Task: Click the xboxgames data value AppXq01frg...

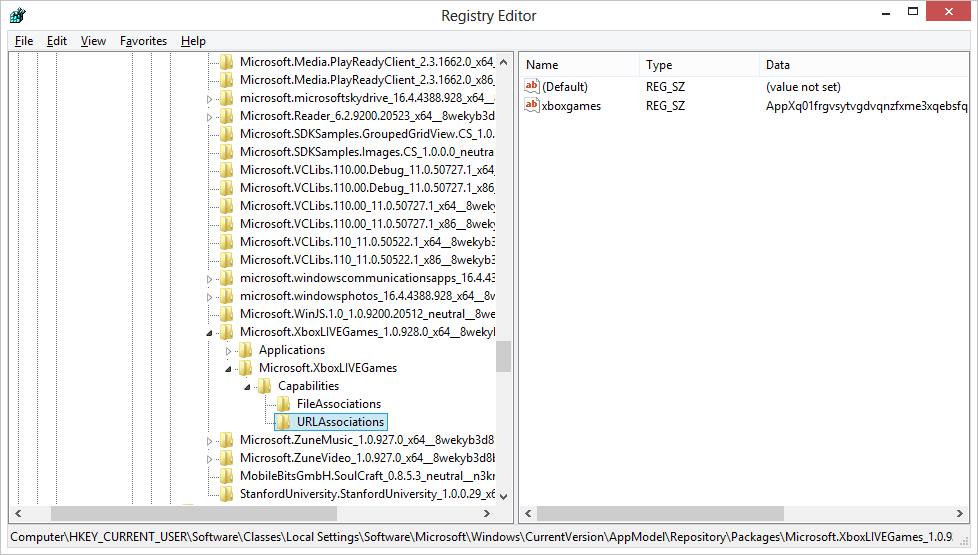Action: 866,105
